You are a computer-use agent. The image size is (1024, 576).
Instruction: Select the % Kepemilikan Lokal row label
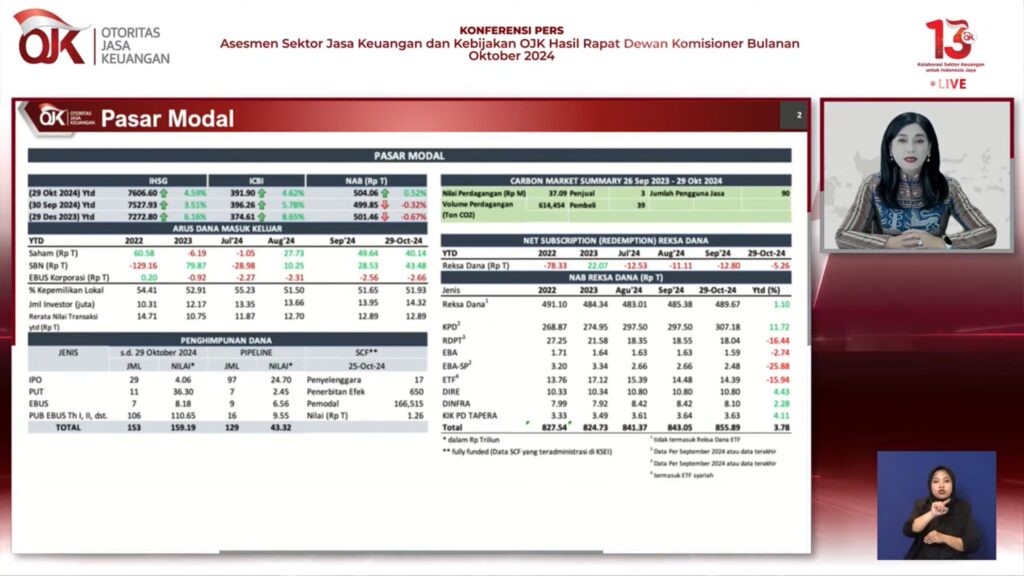pos(66,290)
